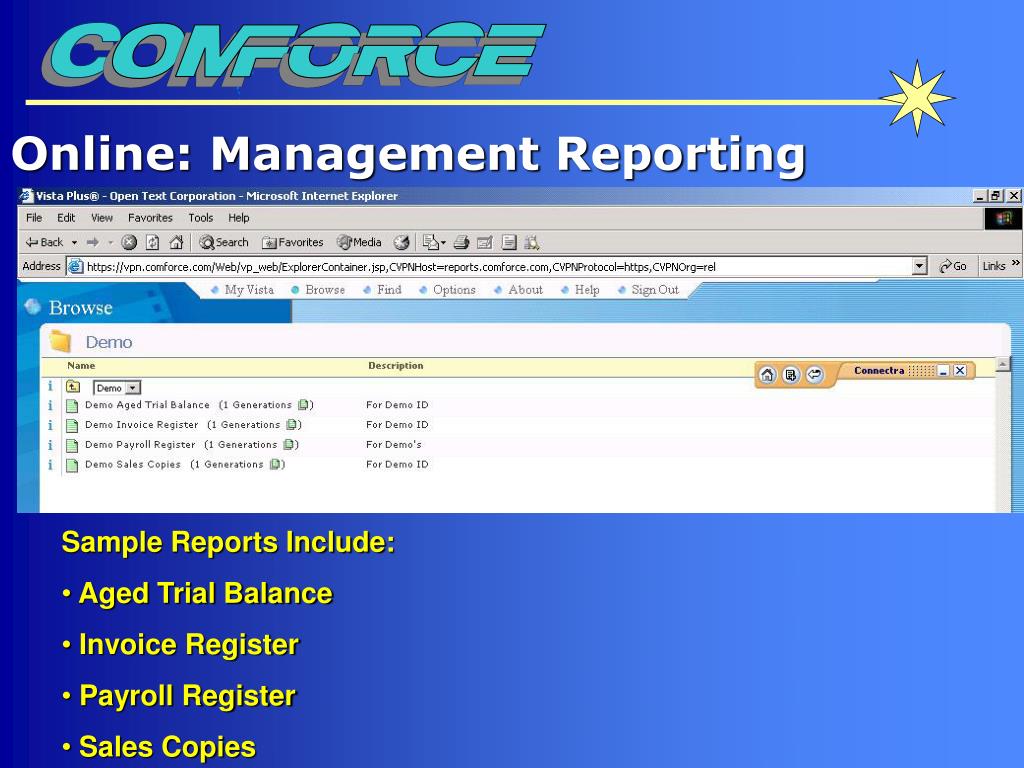
Task: Sort by the Name column header
Action: click(81, 366)
